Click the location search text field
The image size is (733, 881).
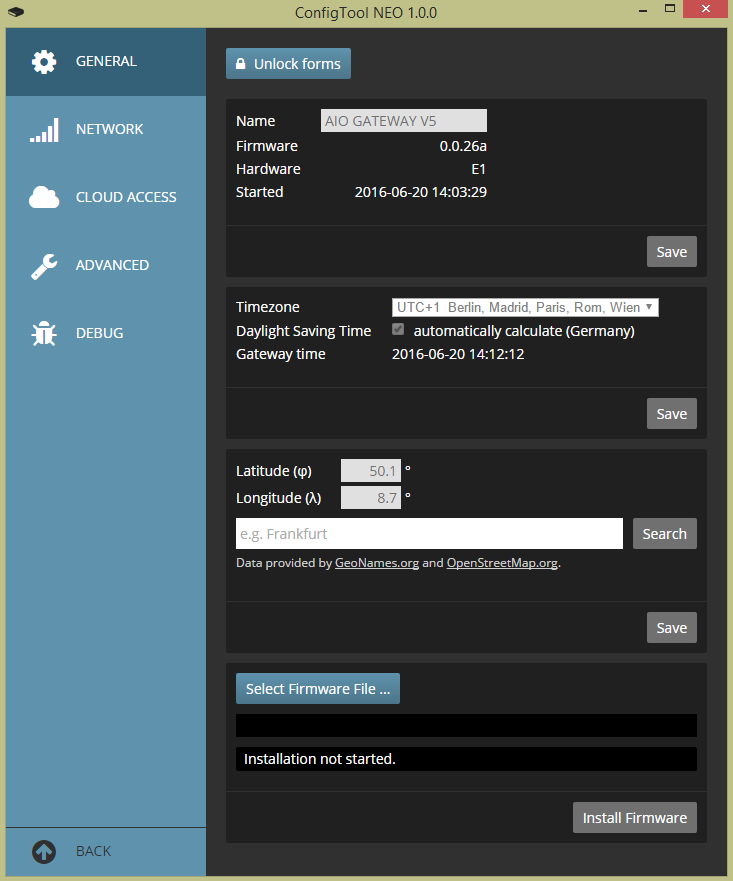click(x=429, y=534)
